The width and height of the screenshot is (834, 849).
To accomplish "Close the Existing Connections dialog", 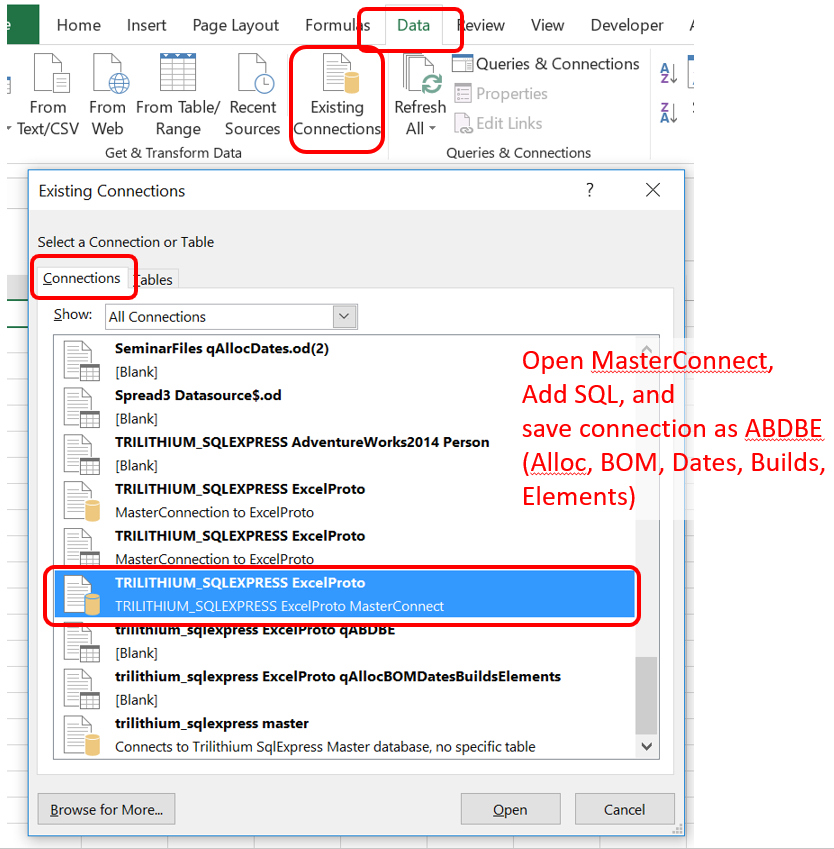I will pyautogui.click(x=653, y=190).
